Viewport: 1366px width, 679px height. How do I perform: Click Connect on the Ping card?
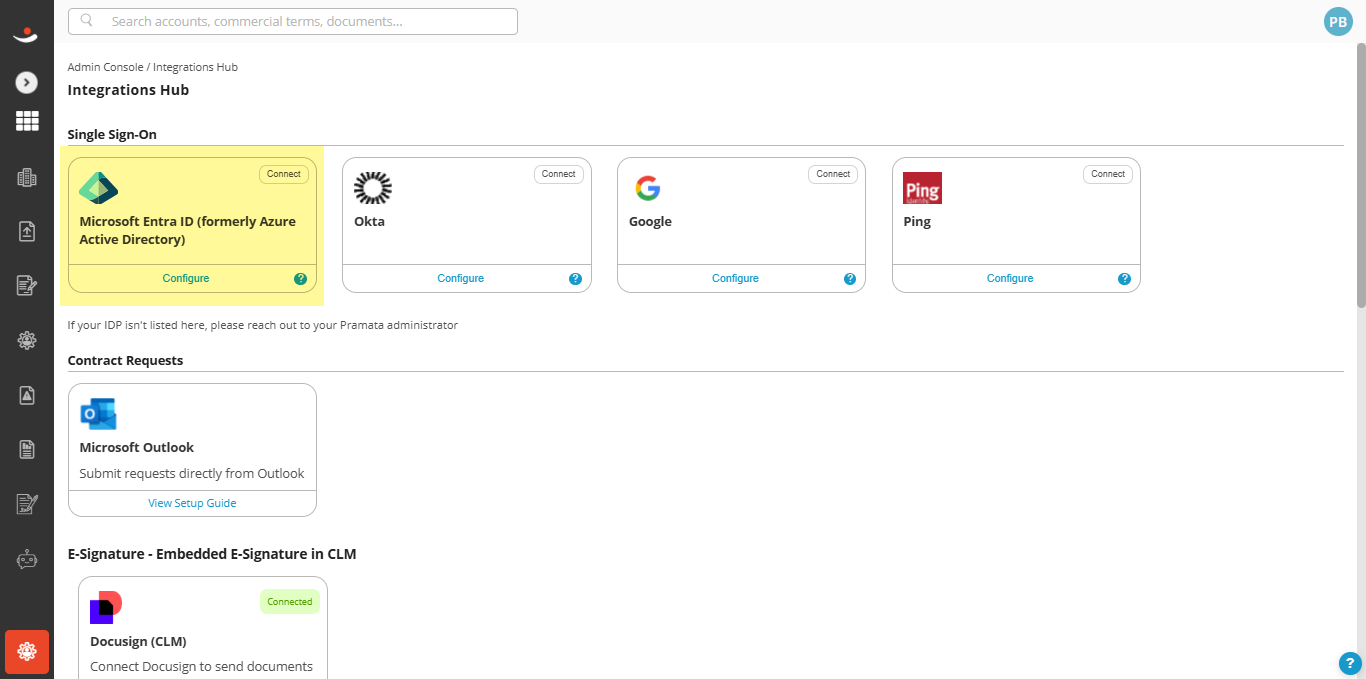click(x=1108, y=174)
